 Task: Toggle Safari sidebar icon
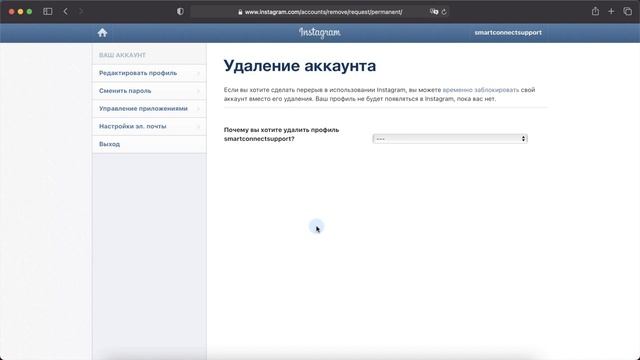[x=47, y=11]
